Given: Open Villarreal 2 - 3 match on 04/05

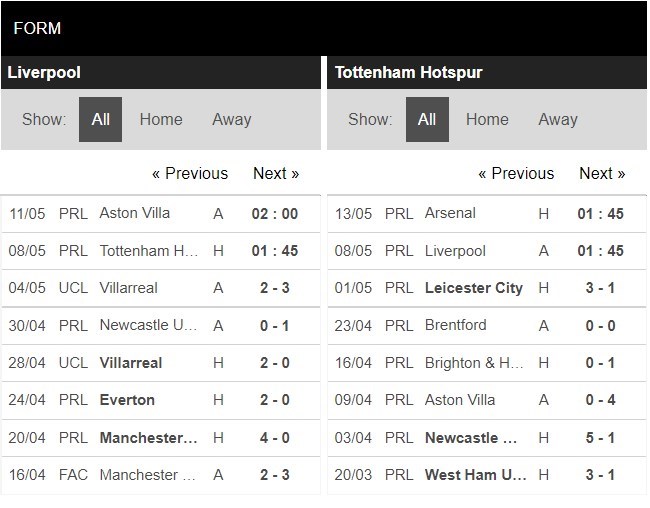Looking at the screenshot, I should [x=129, y=288].
